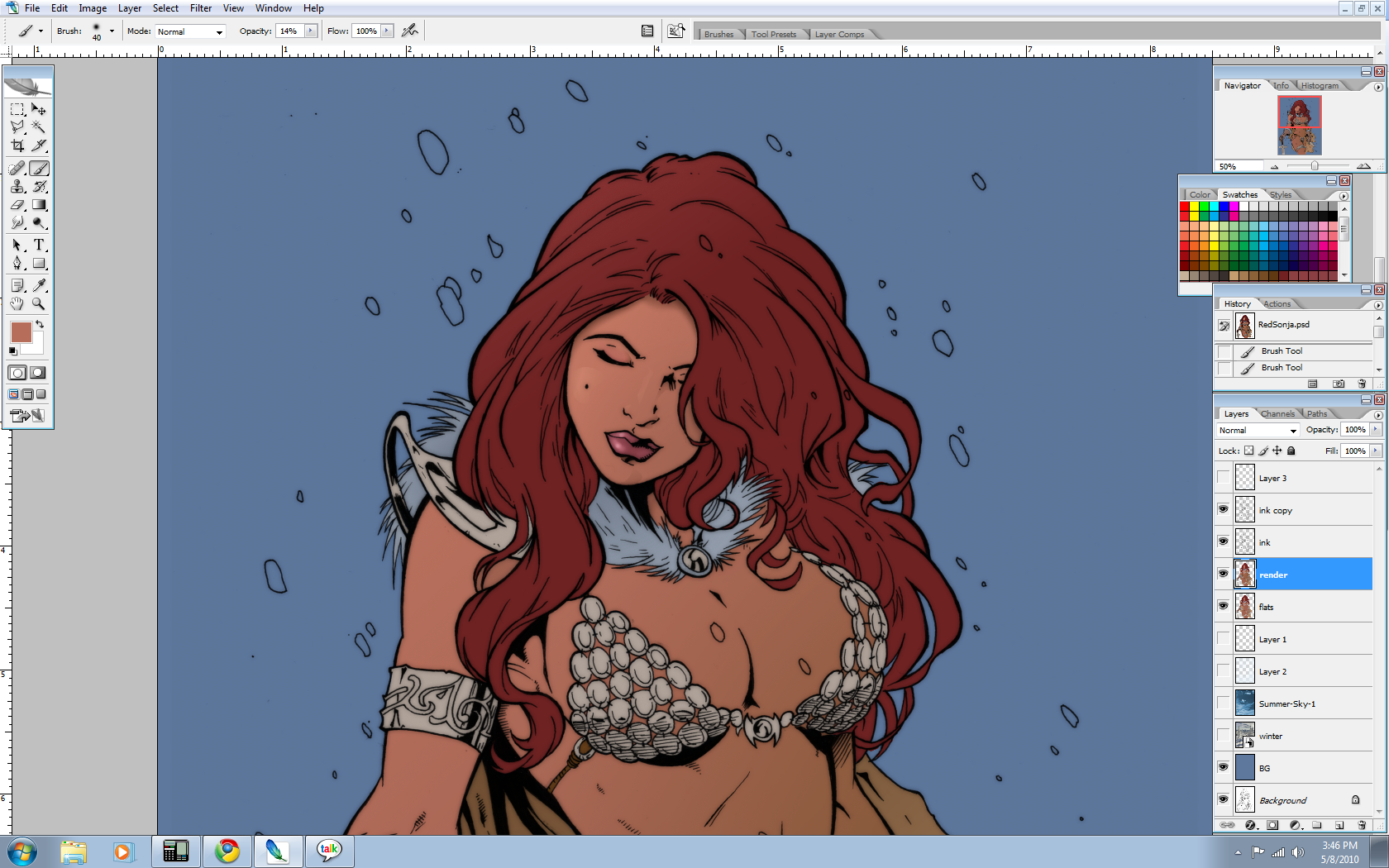Select the Gradient tool
1389x868 pixels.
point(39,204)
